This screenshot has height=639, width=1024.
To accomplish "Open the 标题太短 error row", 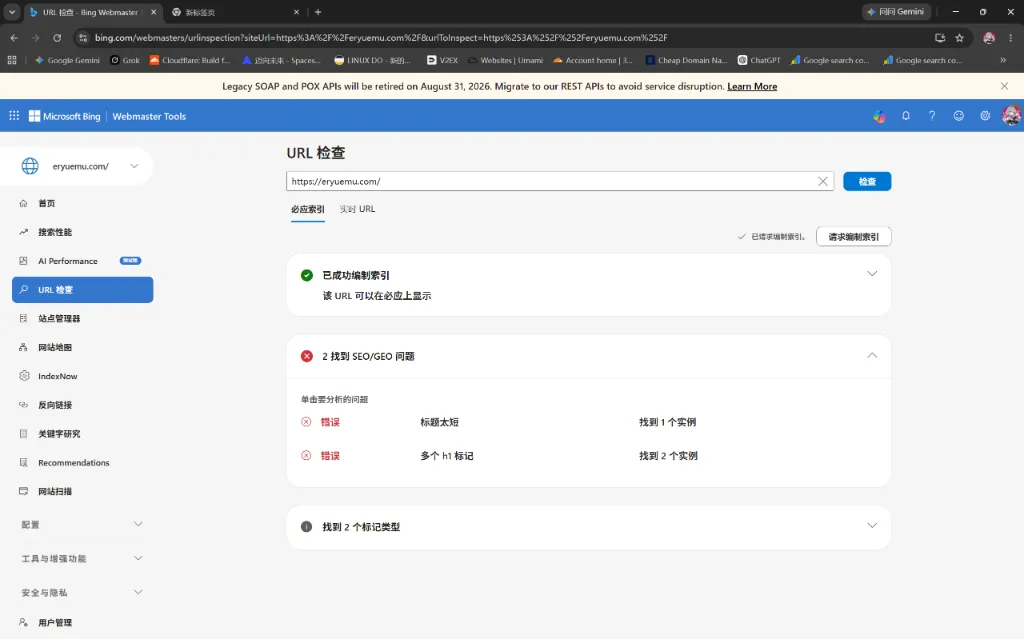I will 588,422.
